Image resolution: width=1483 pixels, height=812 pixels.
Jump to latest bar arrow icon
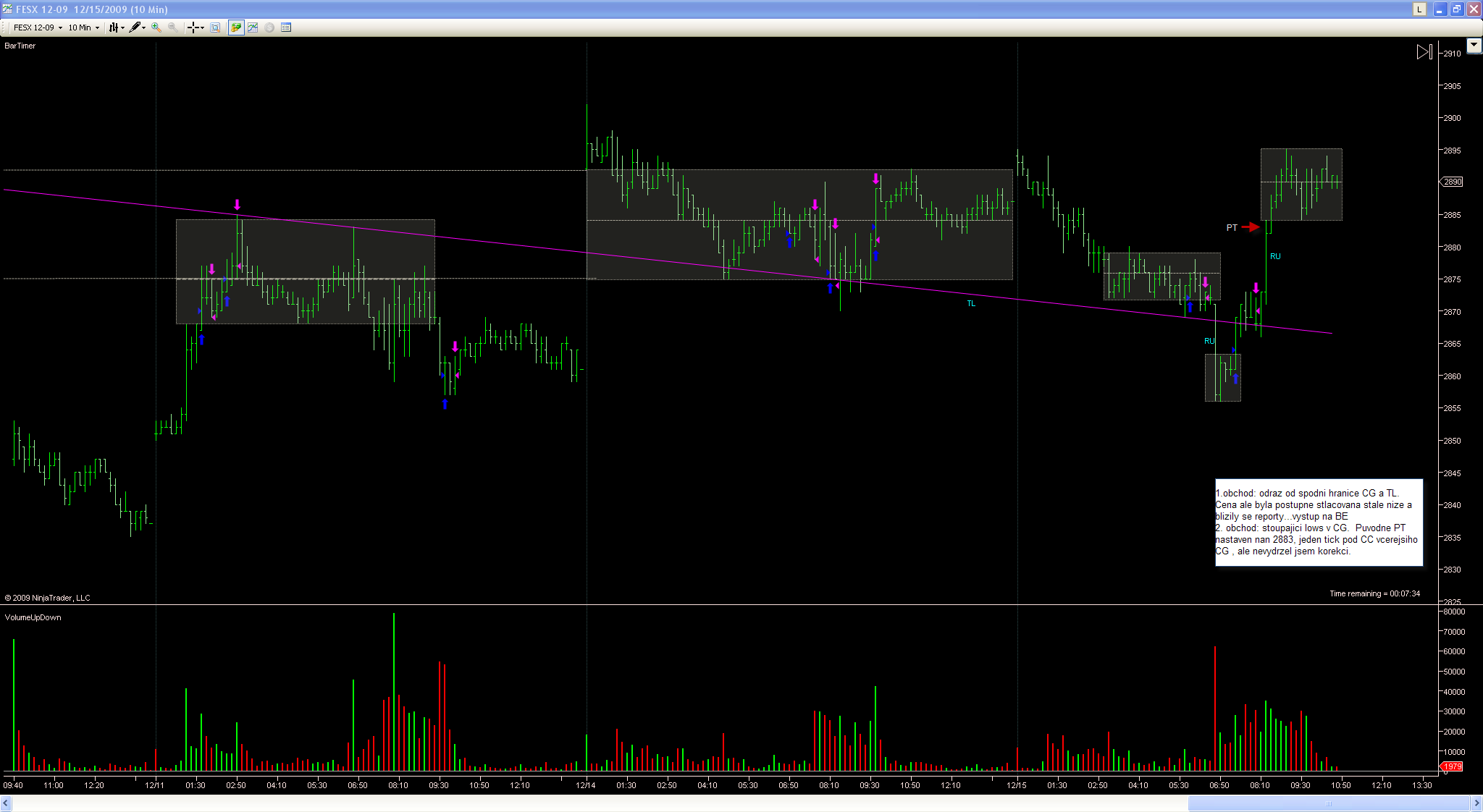(1424, 52)
